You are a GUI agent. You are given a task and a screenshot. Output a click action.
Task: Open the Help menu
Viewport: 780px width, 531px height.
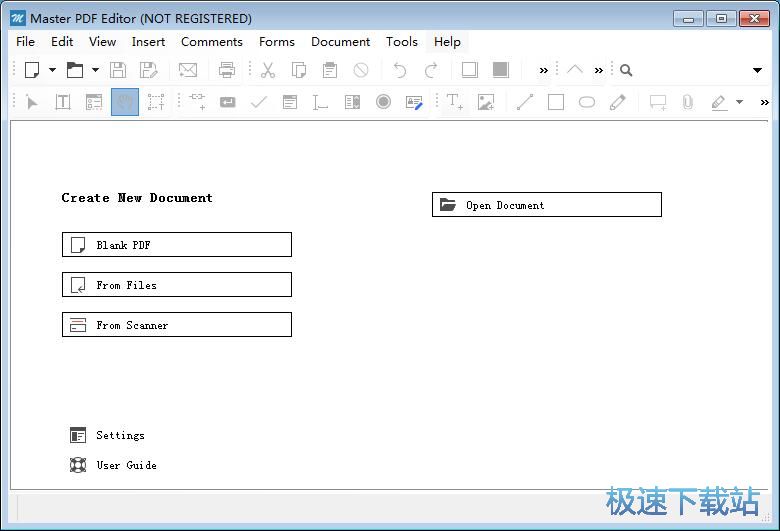click(447, 42)
